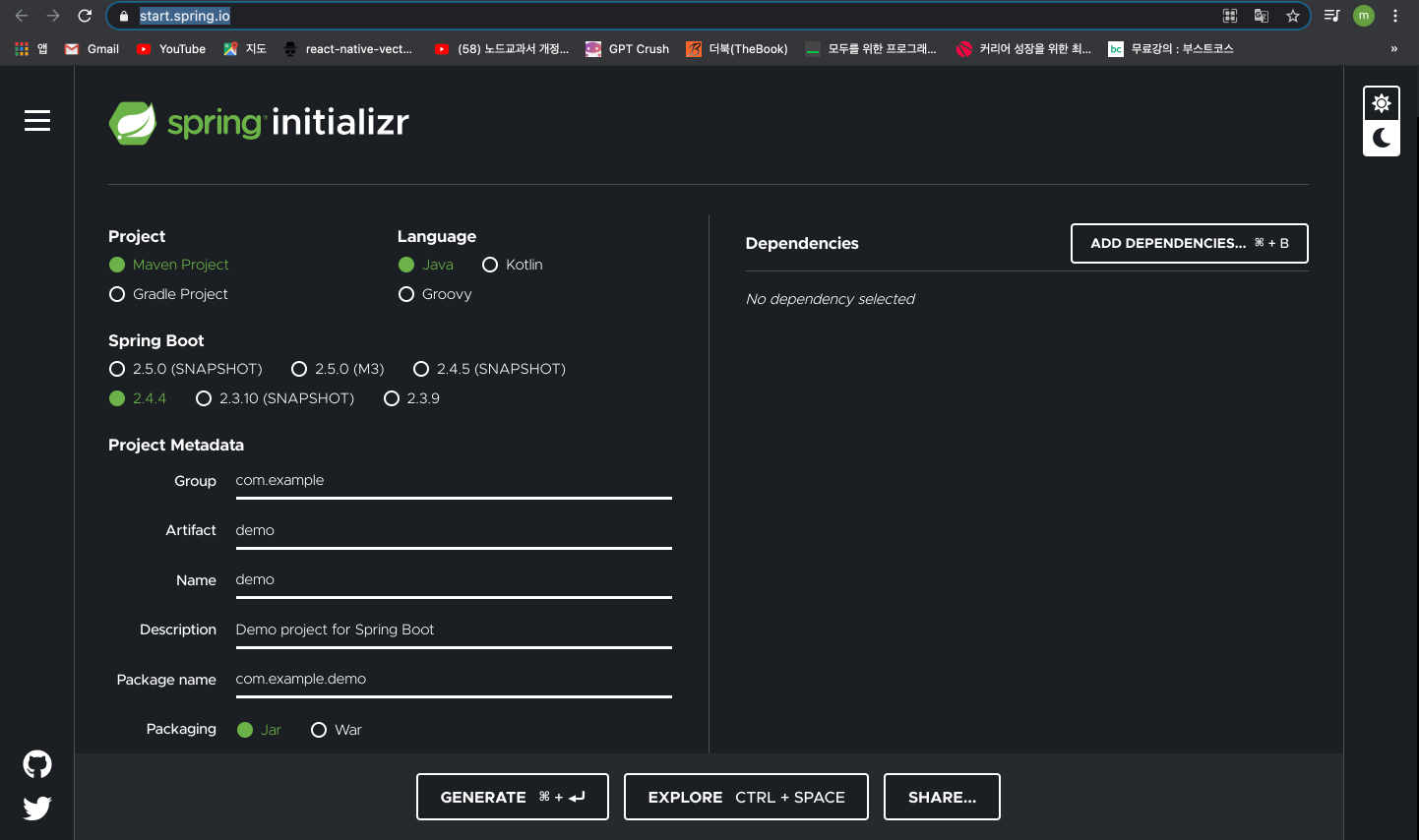Open the (58) 노드교과서 개정... bookmark
This screenshot has width=1419, height=840.
click(x=501, y=48)
